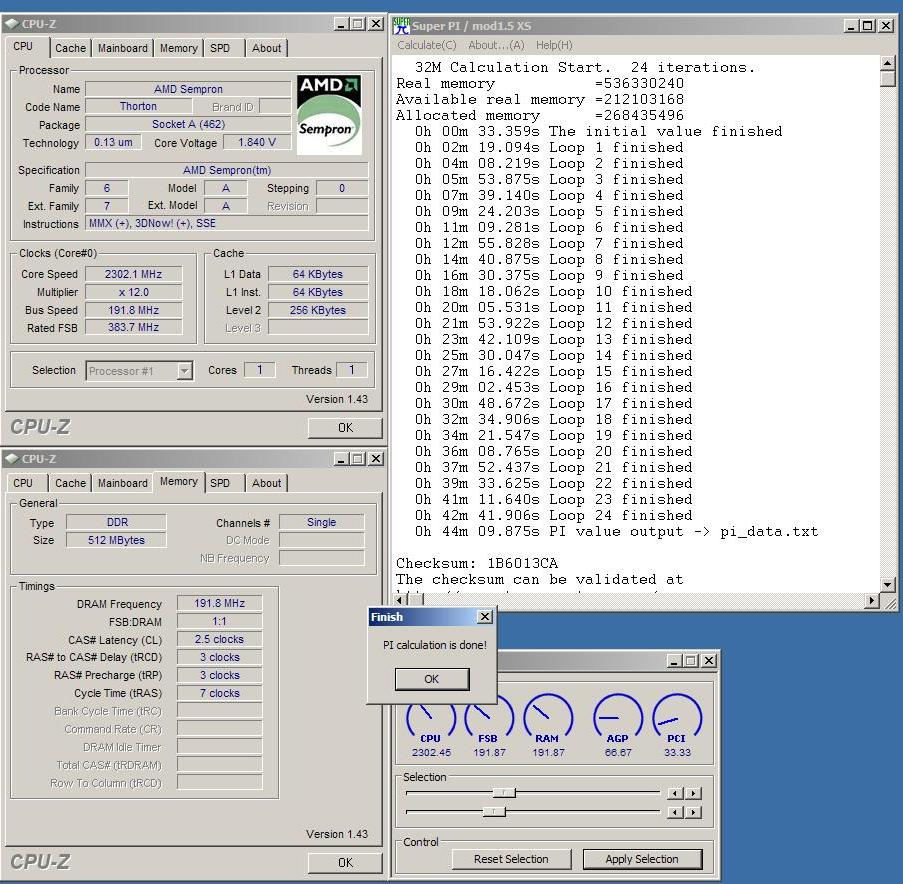Open About...(A) menu in Super PI
Image resolution: width=903 pixels, height=884 pixels.
[x=496, y=45]
